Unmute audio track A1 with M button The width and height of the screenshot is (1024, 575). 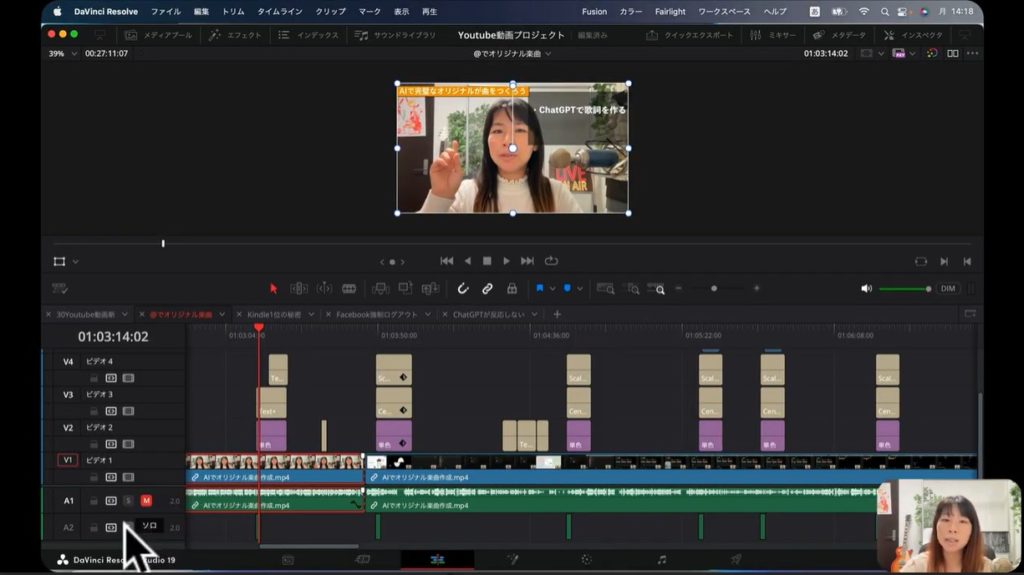[x=146, y=500]
